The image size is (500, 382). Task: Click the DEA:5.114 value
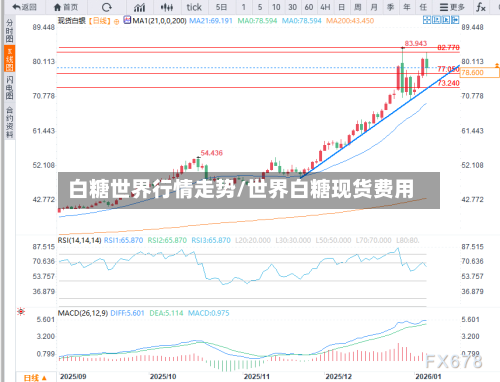(166, 313)
